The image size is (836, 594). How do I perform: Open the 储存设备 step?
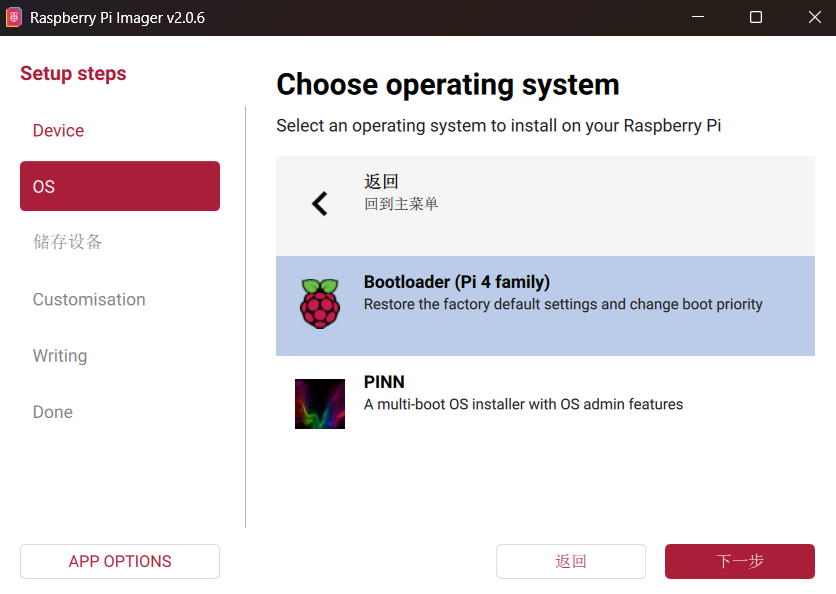(67, 242)
